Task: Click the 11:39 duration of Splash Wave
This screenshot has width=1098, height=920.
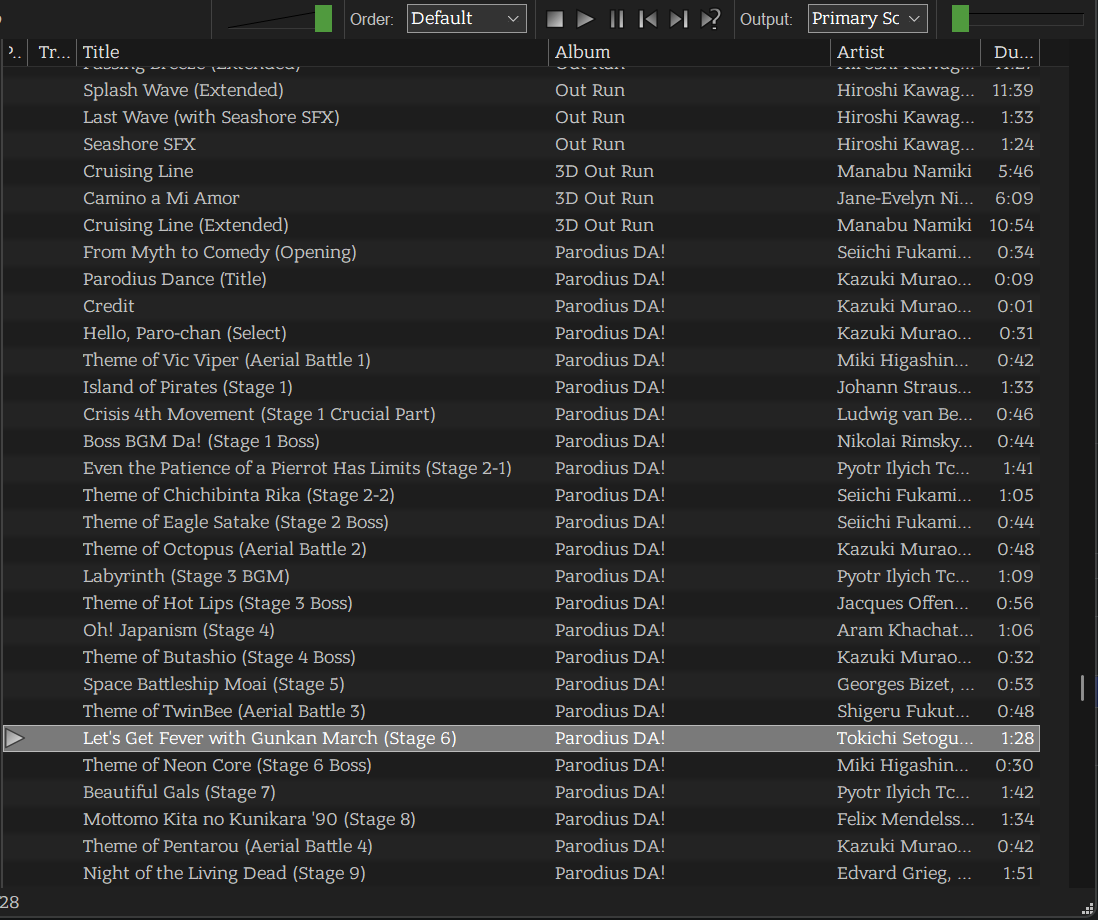Action: click(x=1013, y=90)
